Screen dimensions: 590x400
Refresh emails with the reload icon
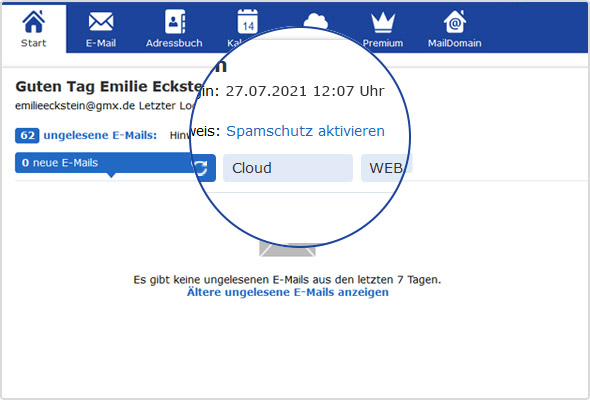pos(201,168)
